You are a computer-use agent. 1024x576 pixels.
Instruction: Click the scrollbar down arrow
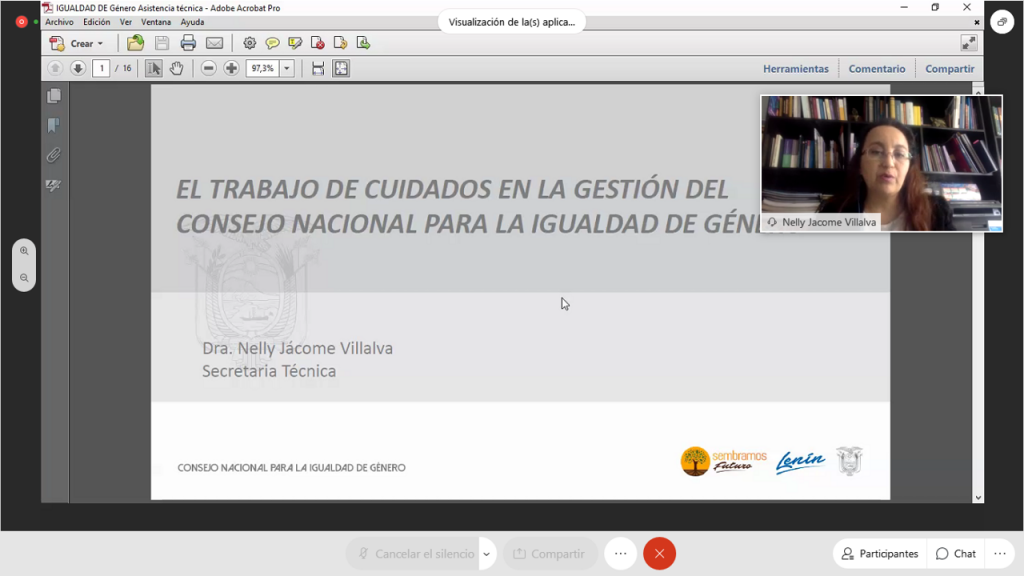[978, 498]
